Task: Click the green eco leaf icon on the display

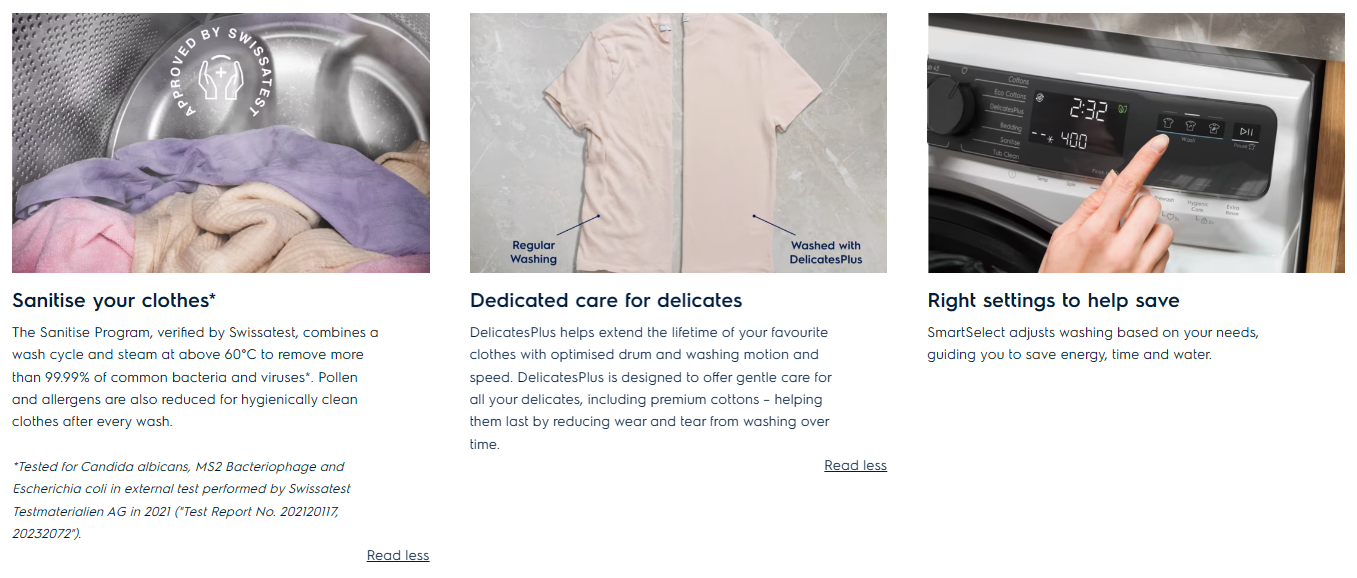Action: (1123, 108)
